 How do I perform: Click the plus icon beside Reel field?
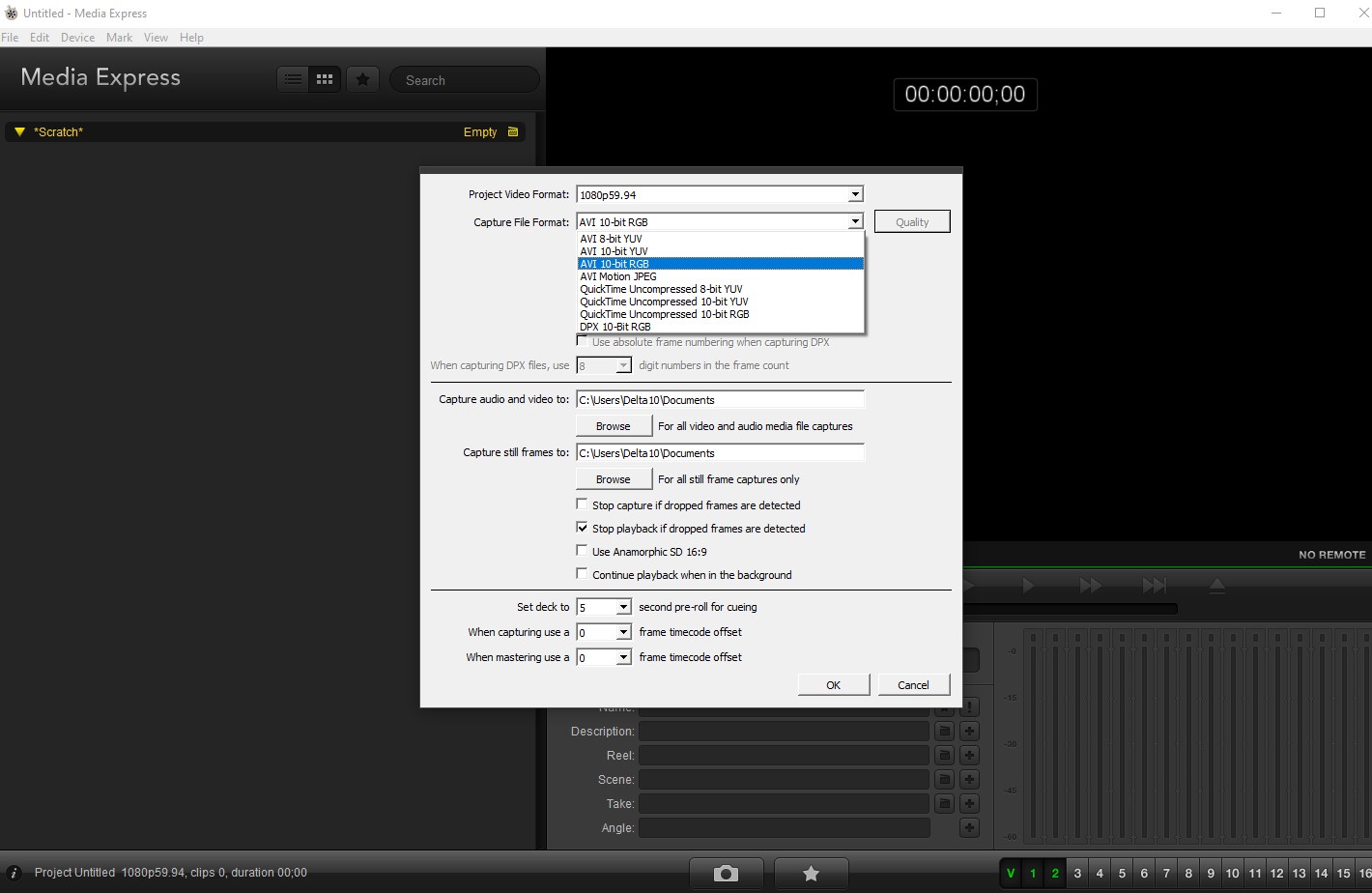[969, 756]
